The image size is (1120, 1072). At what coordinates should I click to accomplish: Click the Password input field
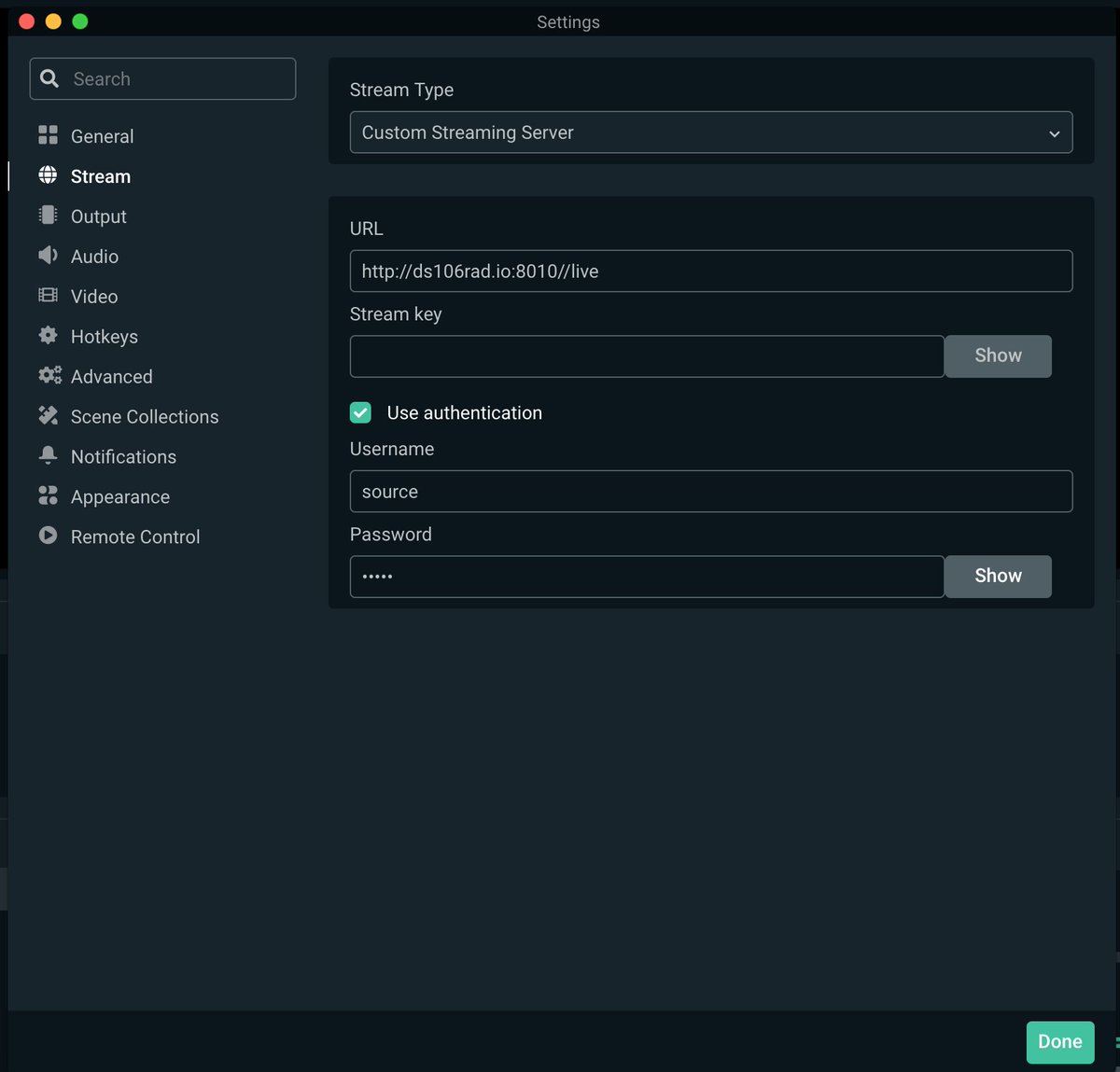click(647, 577)
